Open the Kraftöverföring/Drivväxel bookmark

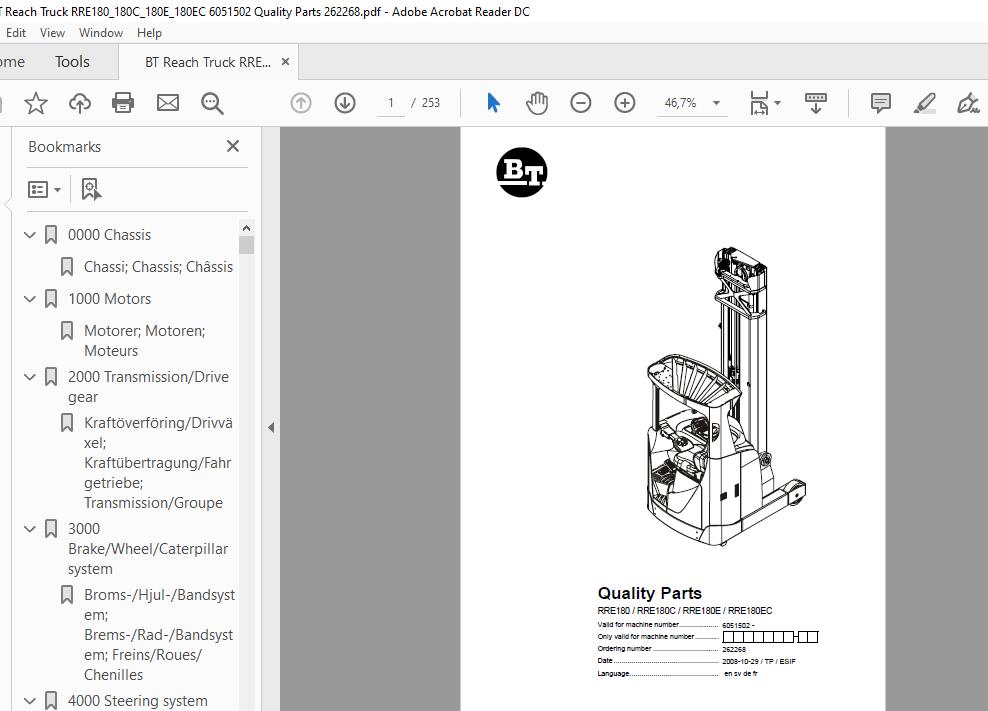[x=158, y=463]
